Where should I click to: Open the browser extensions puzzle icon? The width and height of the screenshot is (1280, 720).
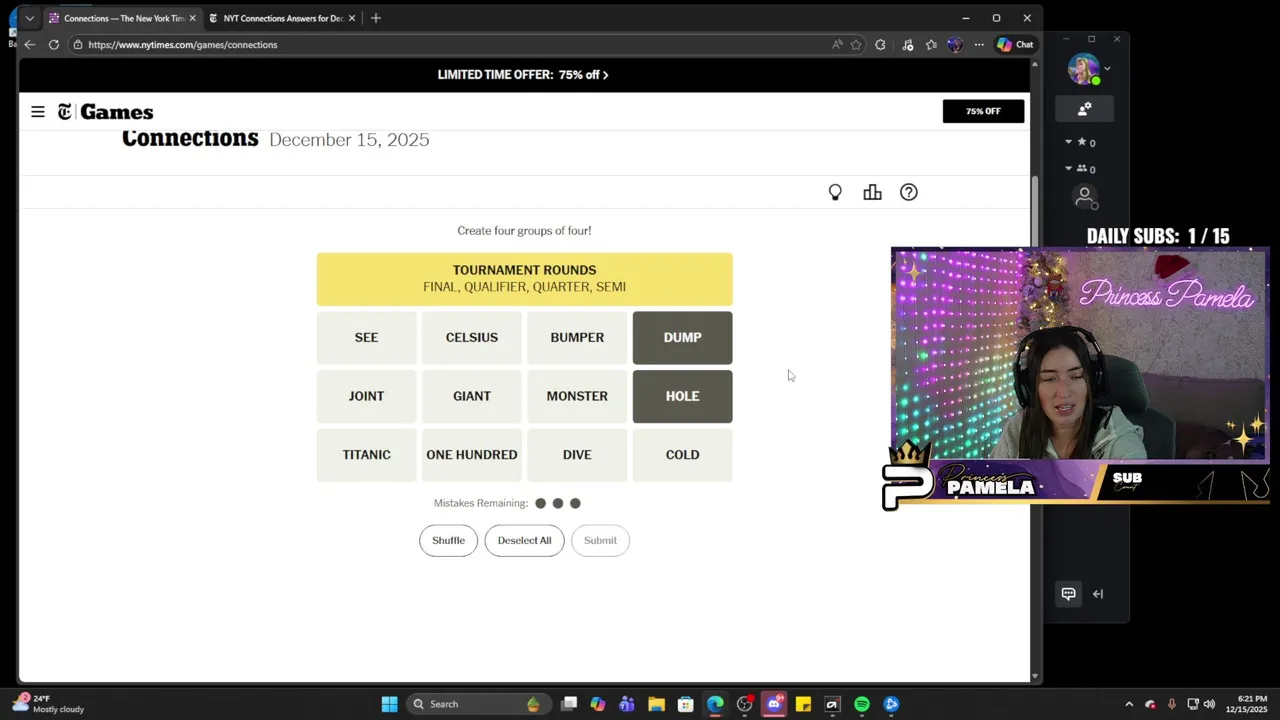coord(880,44)
